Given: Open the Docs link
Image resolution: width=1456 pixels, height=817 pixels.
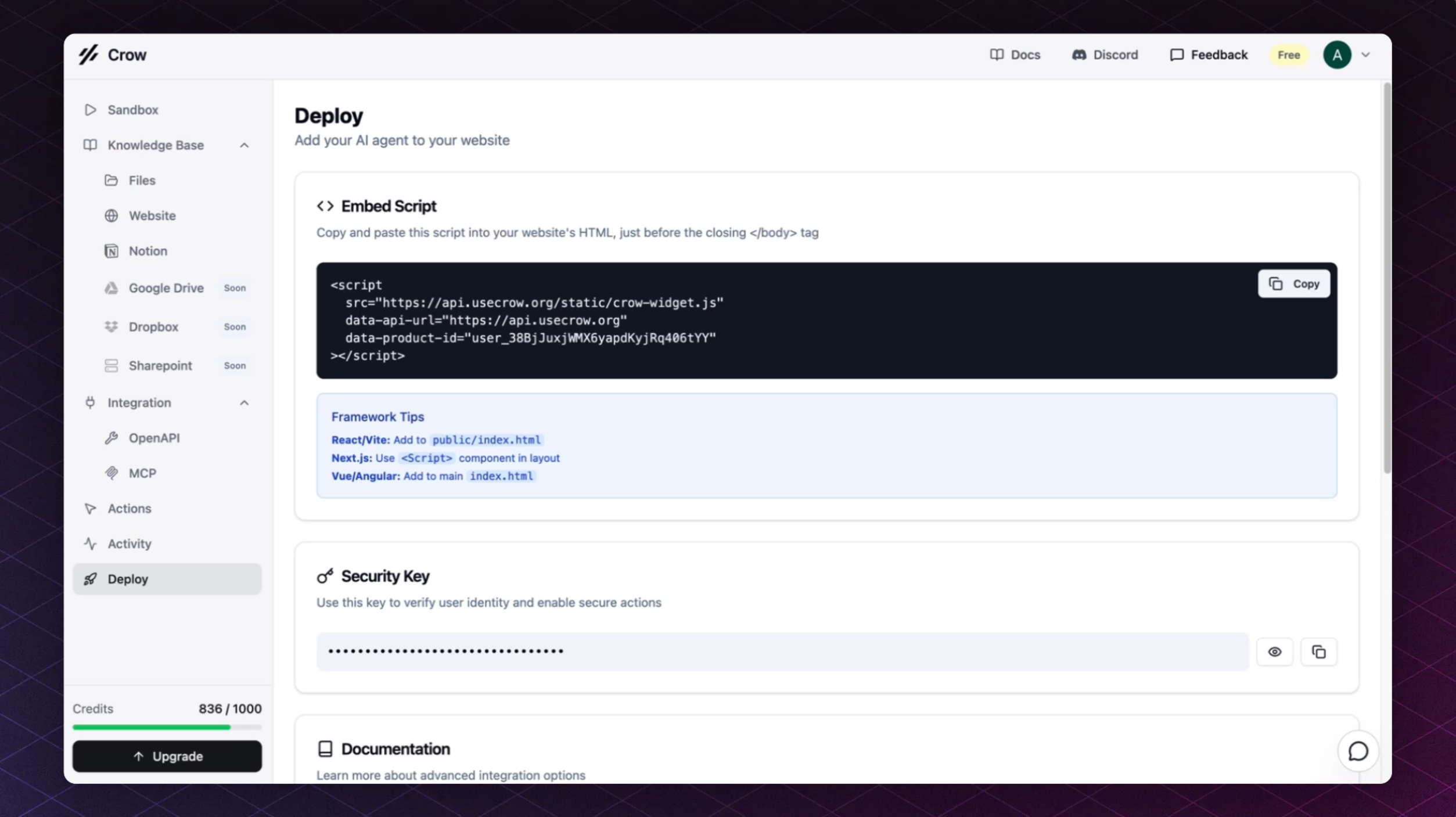Looking at the screenshot, I should pyautogui.click(x=1015, y=55).
